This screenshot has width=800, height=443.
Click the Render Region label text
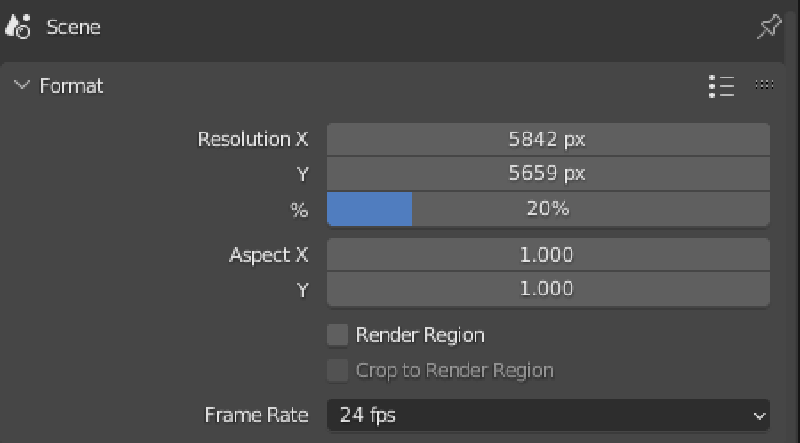[x=420, y=335]
